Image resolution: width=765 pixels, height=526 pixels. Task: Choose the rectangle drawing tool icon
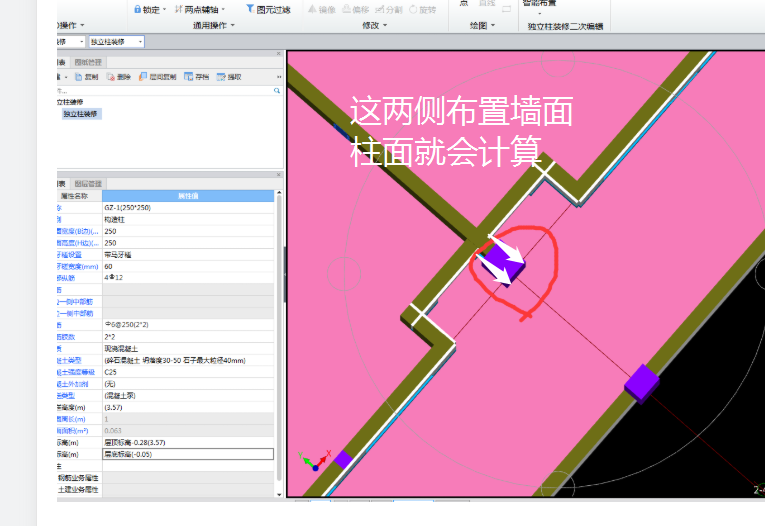pyautogui.click(x=506, y=9)
